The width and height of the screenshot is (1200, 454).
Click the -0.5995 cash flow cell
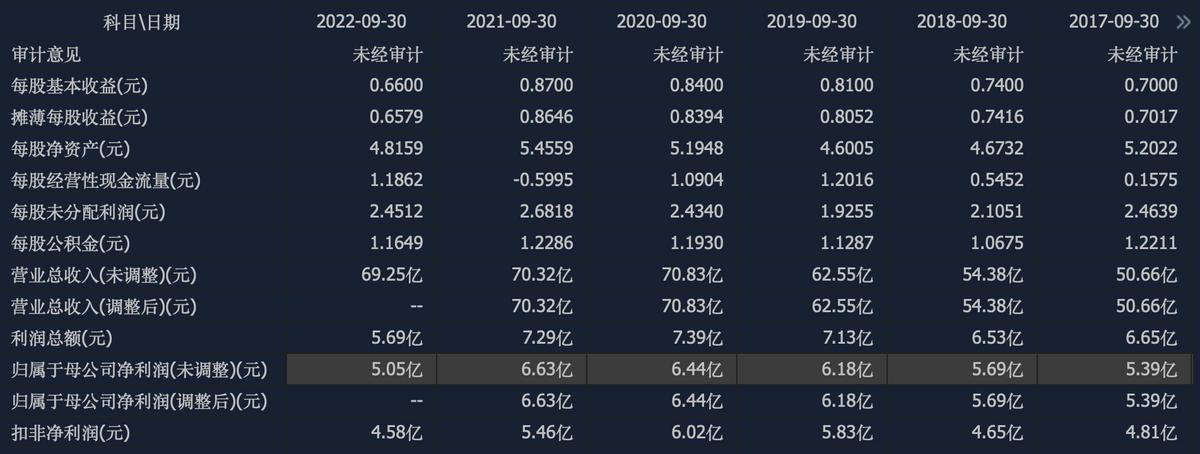tap(545, 181)
